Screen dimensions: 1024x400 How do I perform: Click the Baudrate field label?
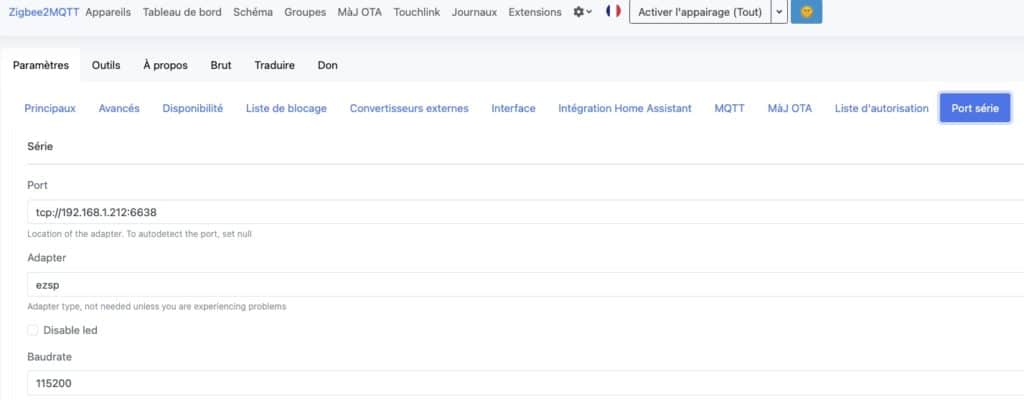(x=50, y=357)
